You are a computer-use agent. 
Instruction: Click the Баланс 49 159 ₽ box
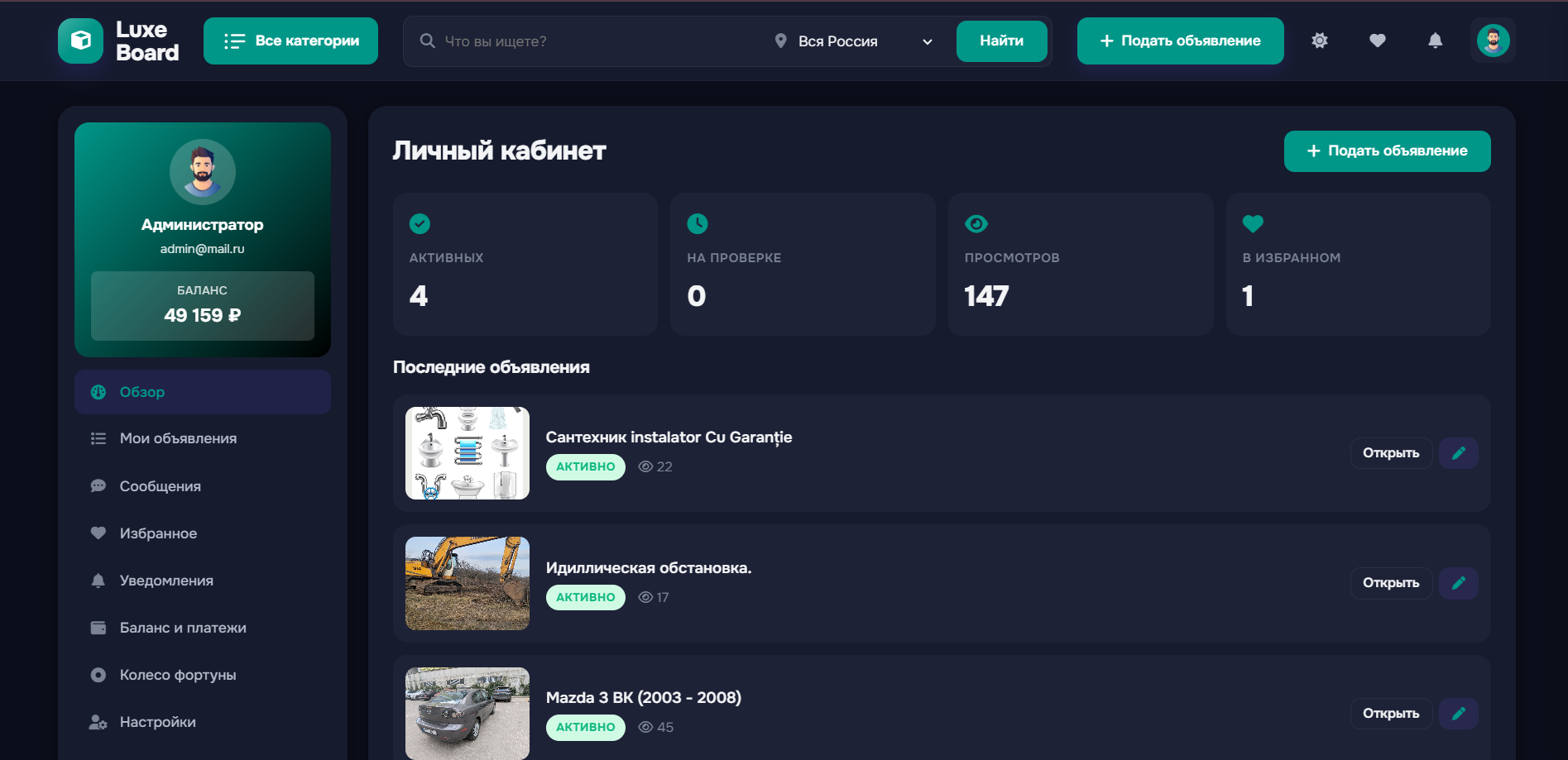click(x=203, y=306)
